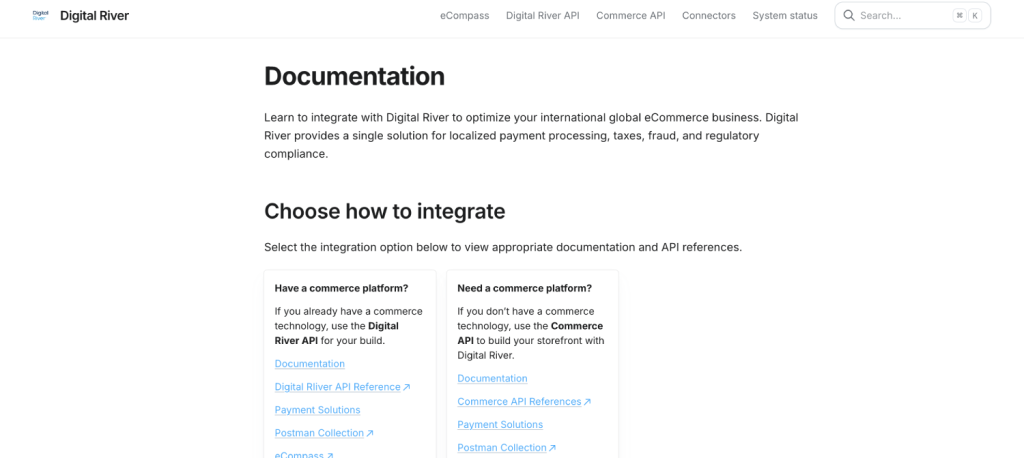
Task: Open Commerce API References link
Action: click(x=524, y=402)
